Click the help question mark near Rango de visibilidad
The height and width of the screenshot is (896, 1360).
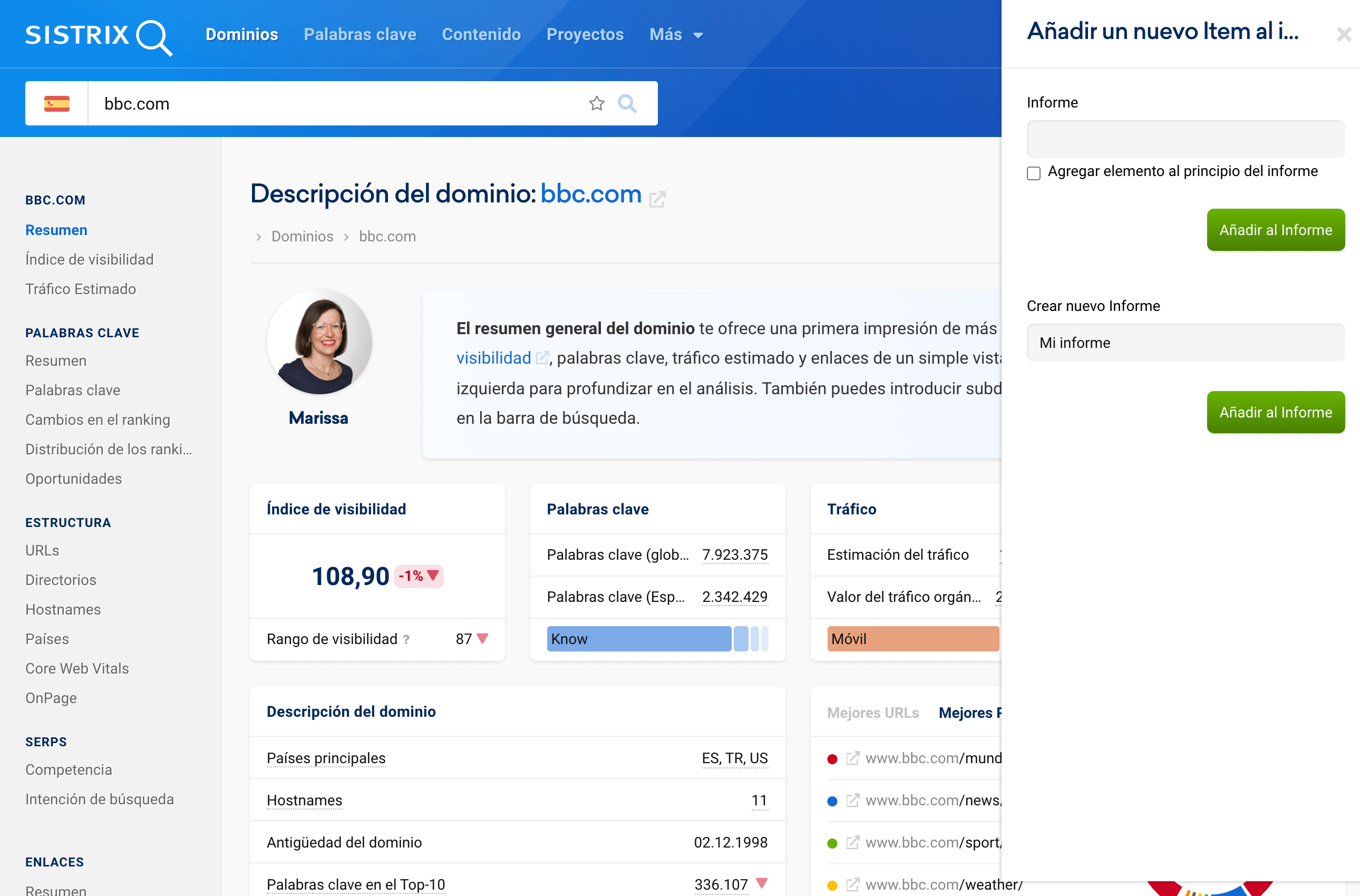406,639
